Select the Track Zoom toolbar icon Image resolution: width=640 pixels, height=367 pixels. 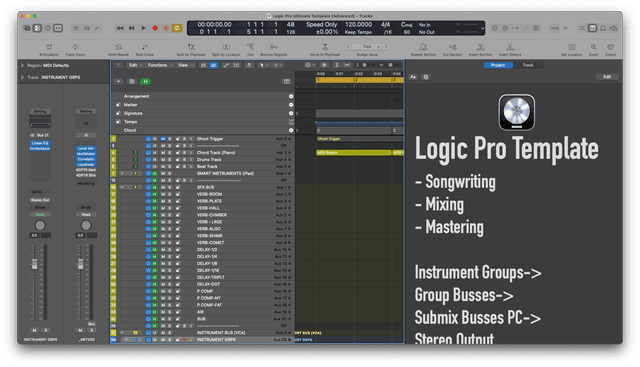coord(75,47)
